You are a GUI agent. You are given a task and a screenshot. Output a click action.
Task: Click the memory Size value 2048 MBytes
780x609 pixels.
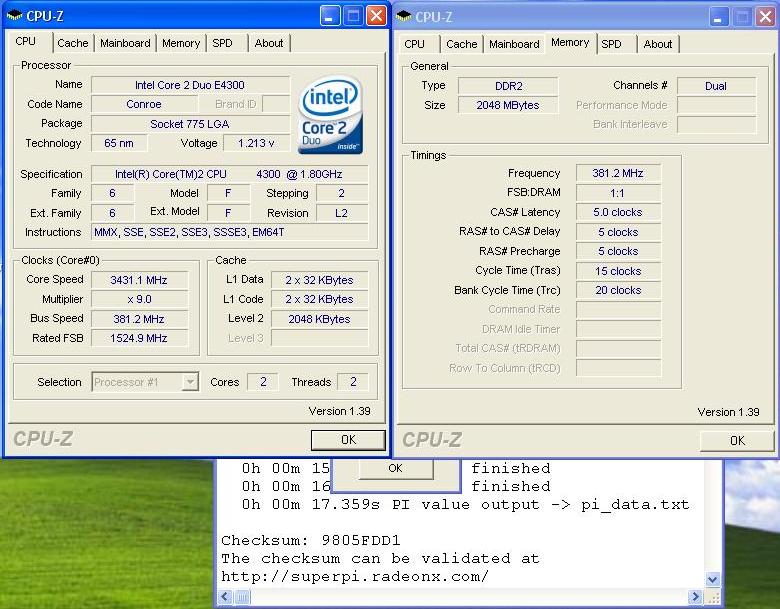point(508,105)
